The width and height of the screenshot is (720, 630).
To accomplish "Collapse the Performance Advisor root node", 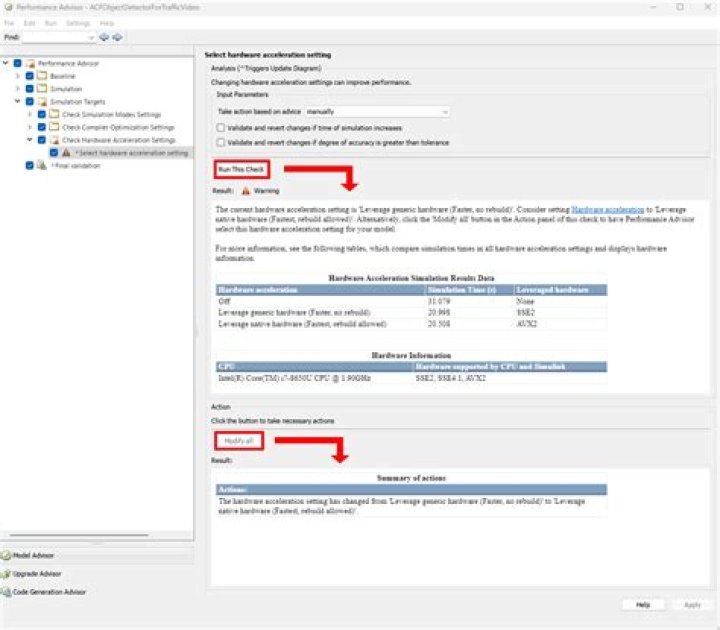I will [6, 63].
